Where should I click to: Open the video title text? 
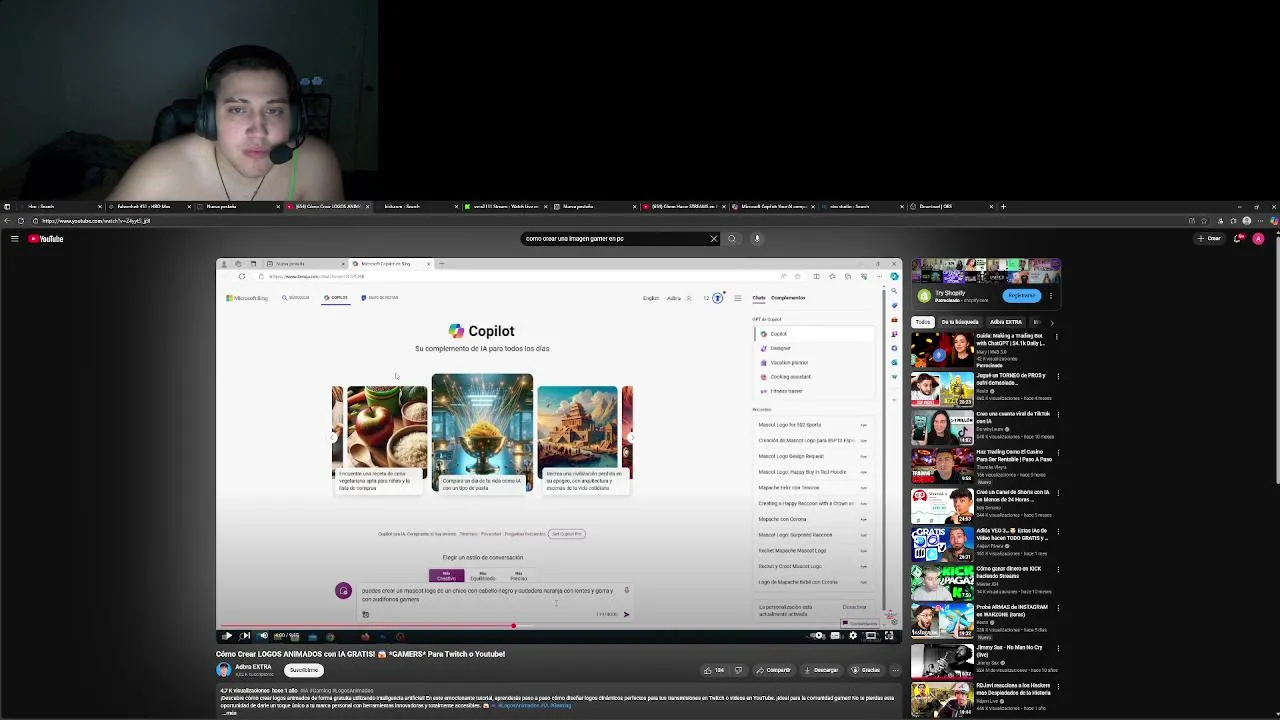coord(360,654)
